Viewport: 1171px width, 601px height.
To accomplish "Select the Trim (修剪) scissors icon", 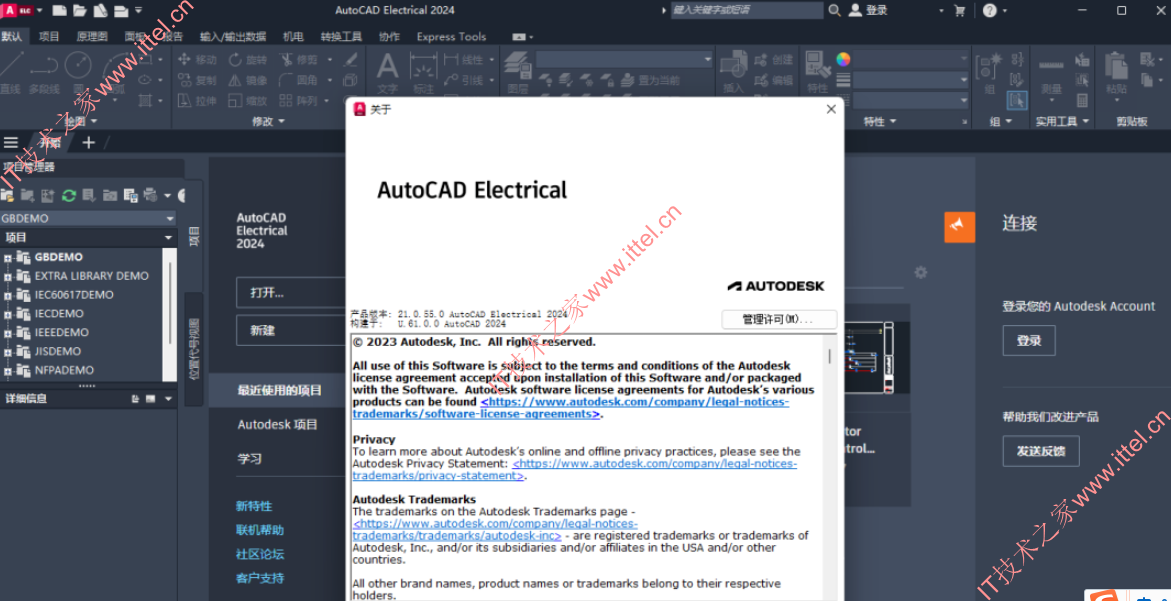I will (x=286, y=60).
